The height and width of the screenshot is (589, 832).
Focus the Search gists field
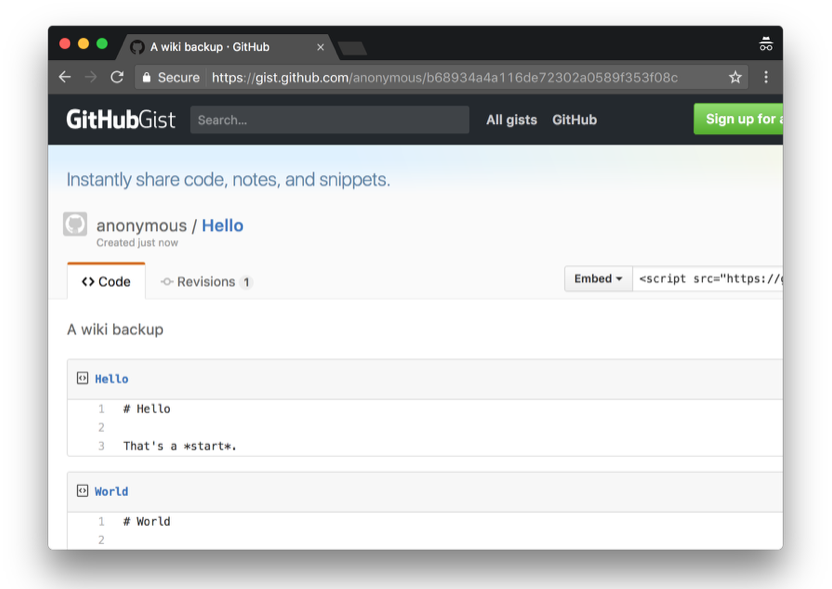coord(330,120)
